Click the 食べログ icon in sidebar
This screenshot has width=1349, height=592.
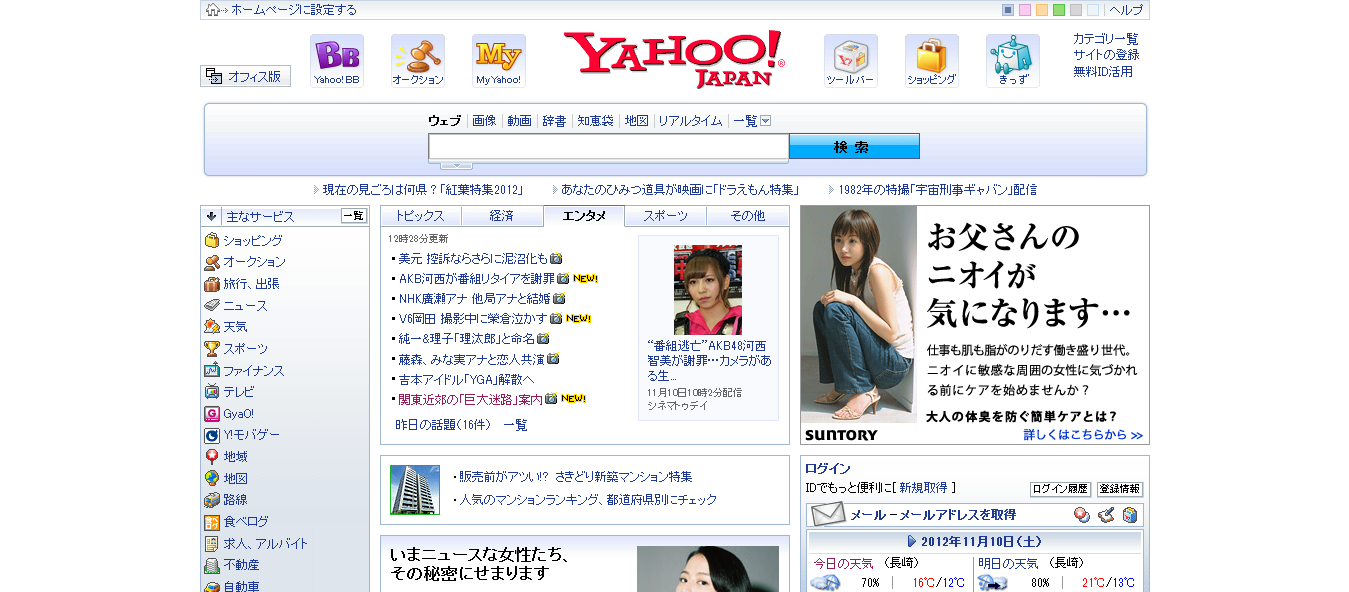[x=212, y=522]
